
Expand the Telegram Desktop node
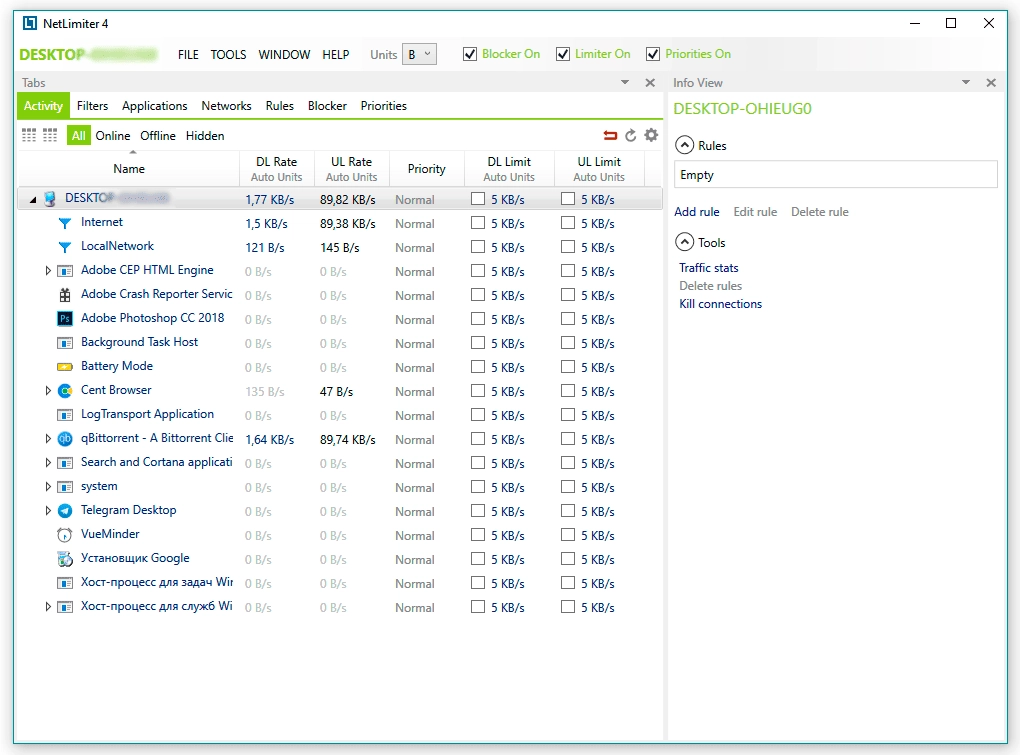(x=47, y=511)
